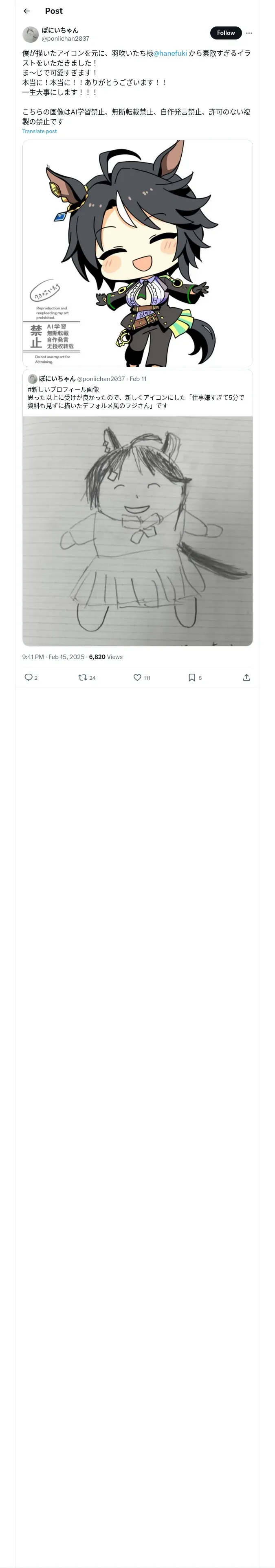Like the post with heart icon
Screen dimensions: 275x1568
pos(137,677)
